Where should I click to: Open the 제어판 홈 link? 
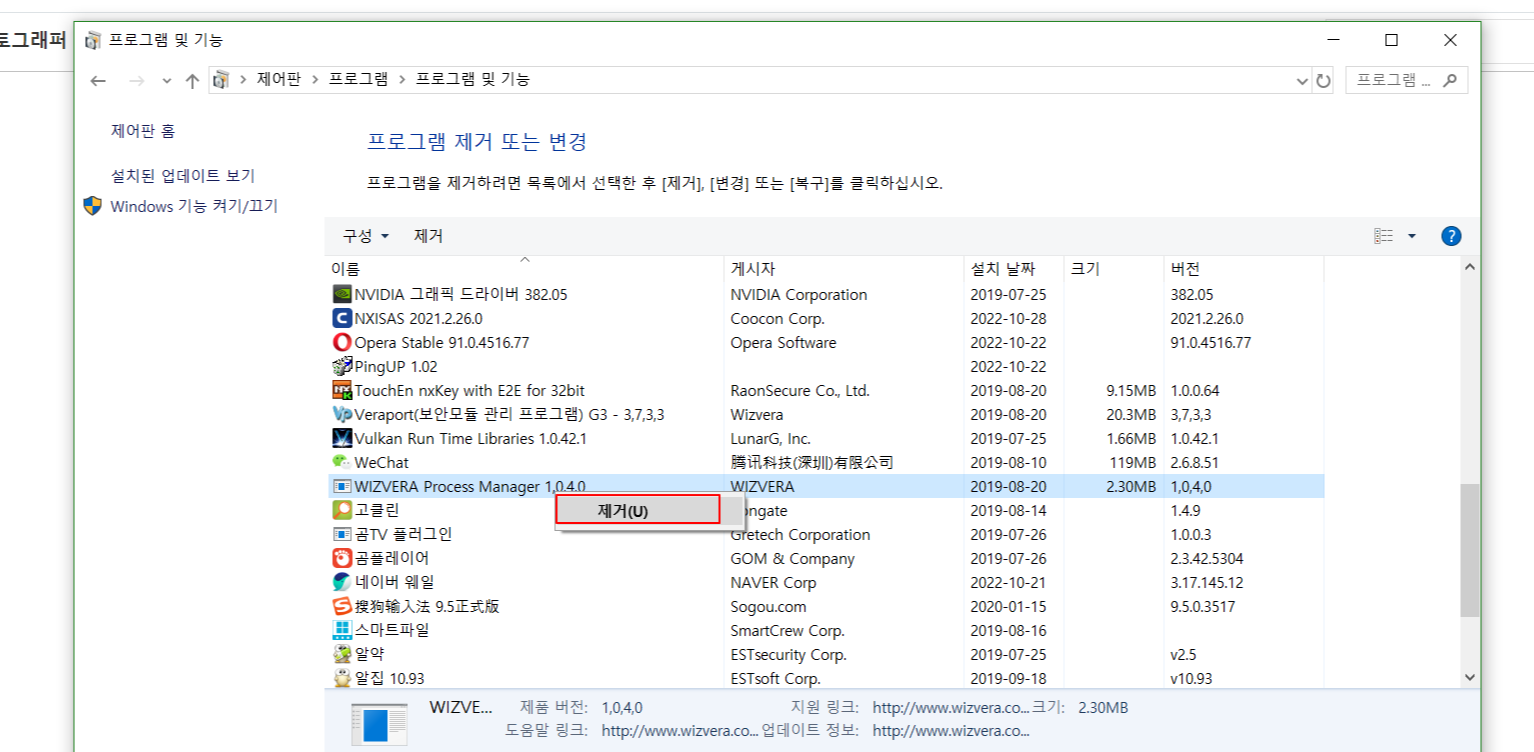click(x=143, y=132)
